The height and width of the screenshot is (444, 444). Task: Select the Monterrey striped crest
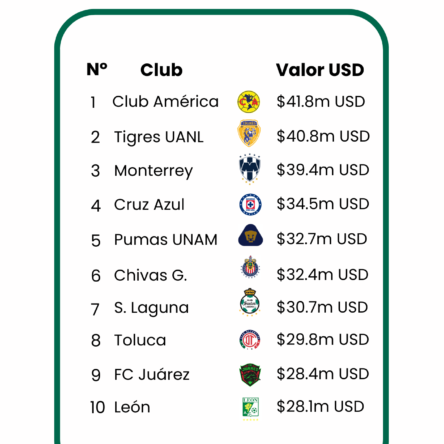[249, 169]
